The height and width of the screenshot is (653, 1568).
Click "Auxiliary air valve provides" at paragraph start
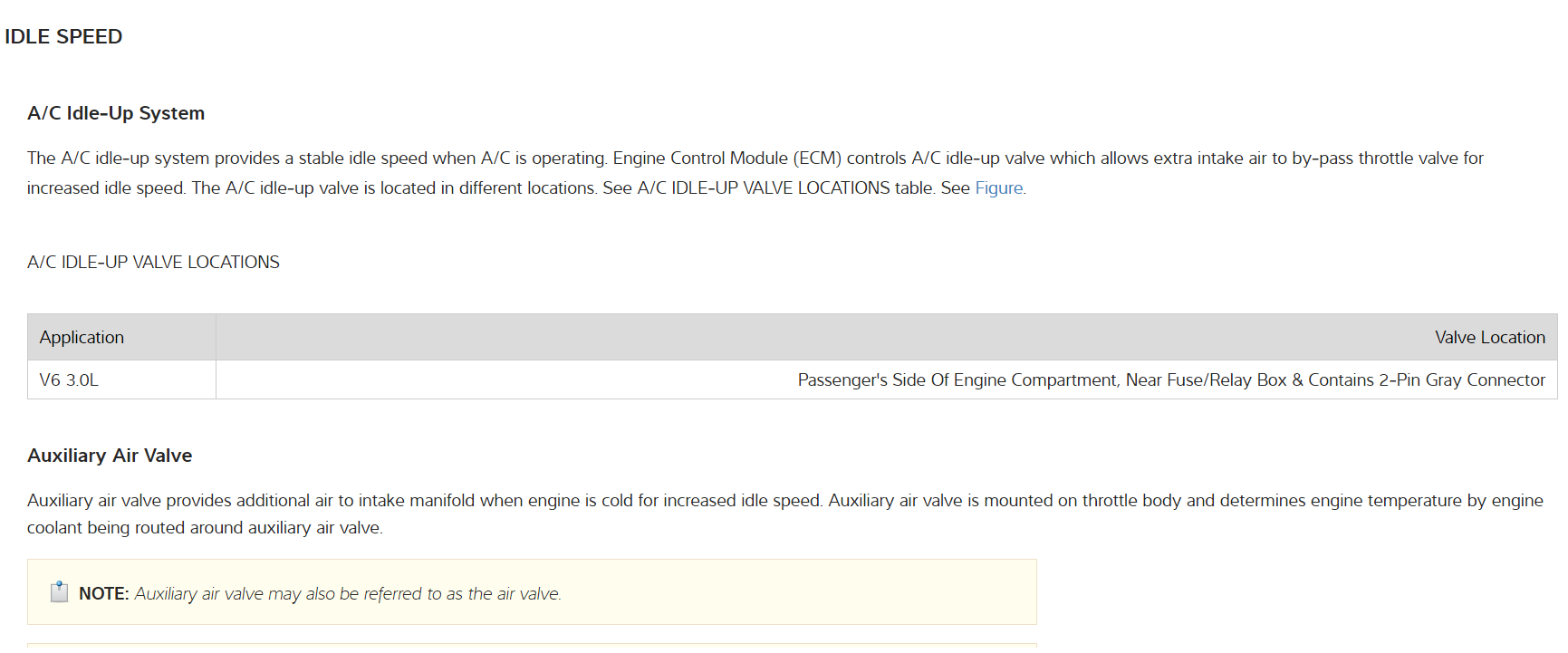[122, 501]
